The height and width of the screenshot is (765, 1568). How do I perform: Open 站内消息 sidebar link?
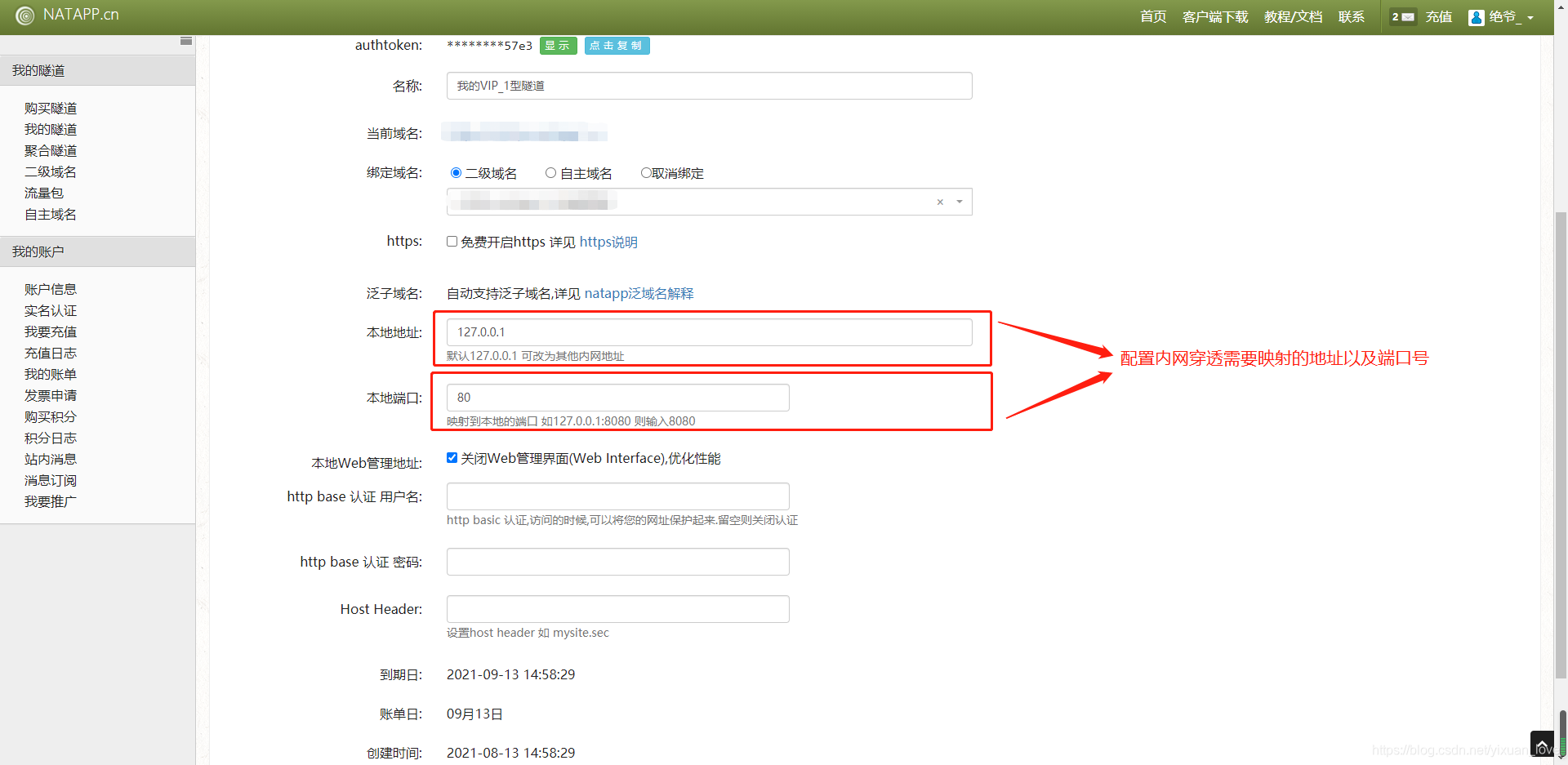(x=51, y=460)
